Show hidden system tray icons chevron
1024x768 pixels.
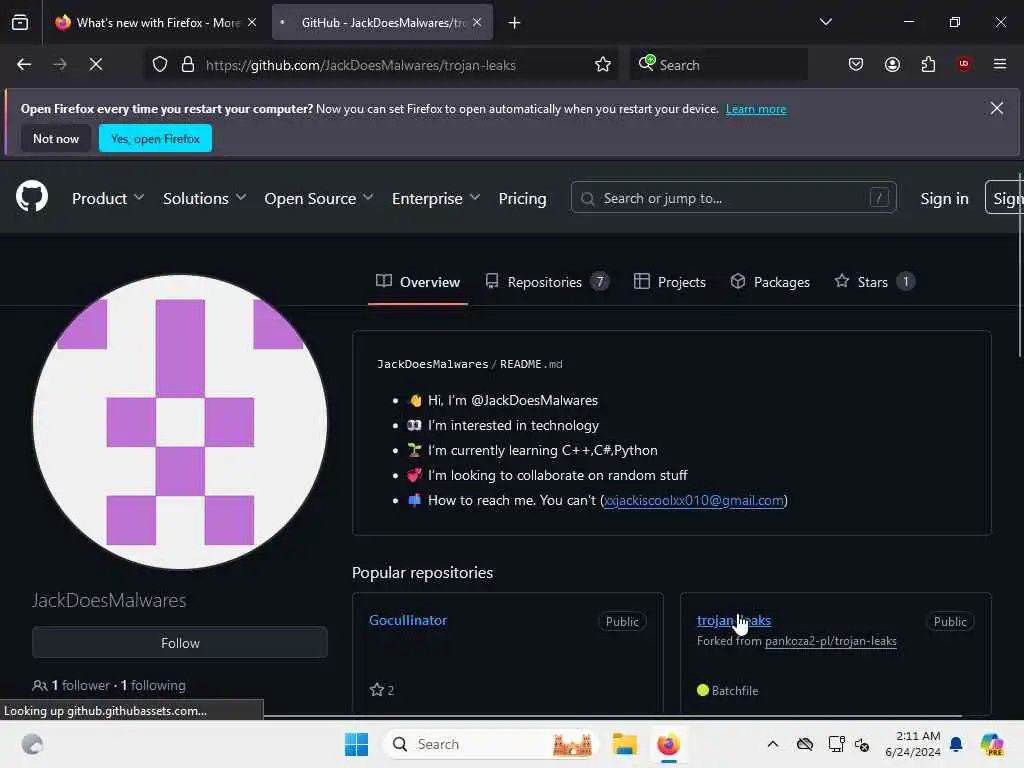[x=773, y=744]
